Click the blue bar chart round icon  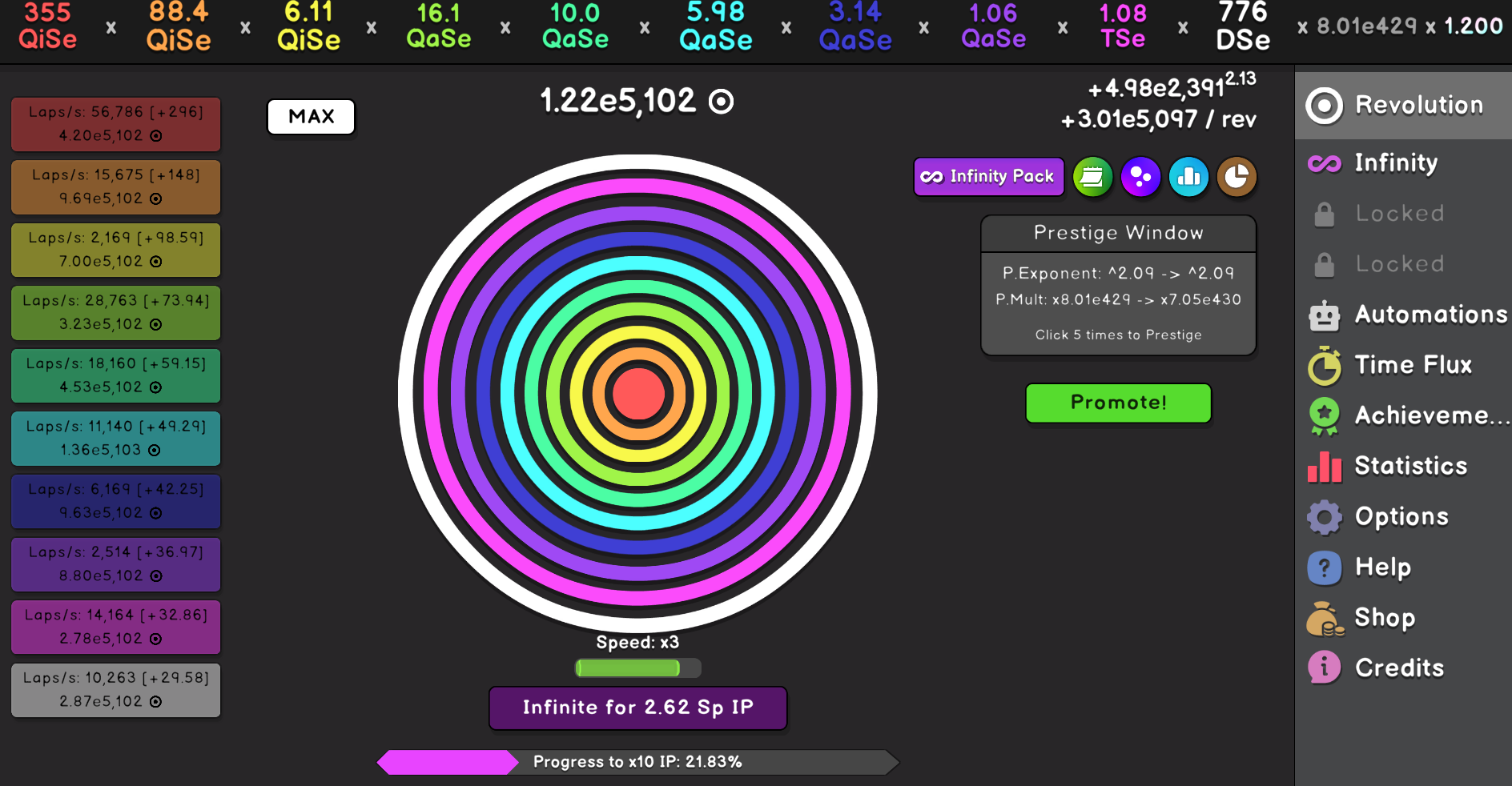[1188, 177]
